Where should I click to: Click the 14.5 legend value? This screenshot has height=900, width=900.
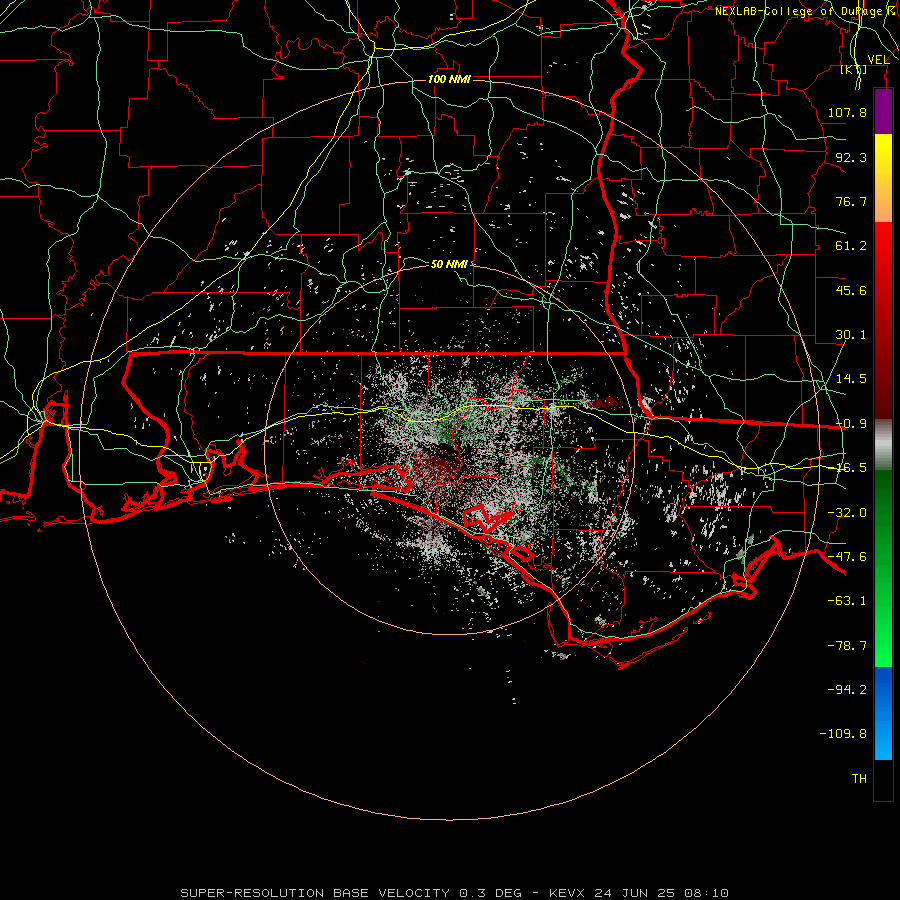(851, 379)
